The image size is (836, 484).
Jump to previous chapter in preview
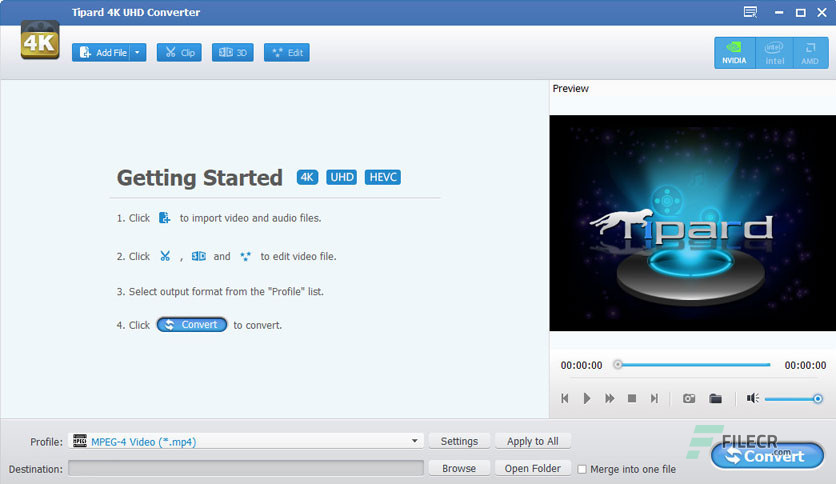tap(565, 398)
